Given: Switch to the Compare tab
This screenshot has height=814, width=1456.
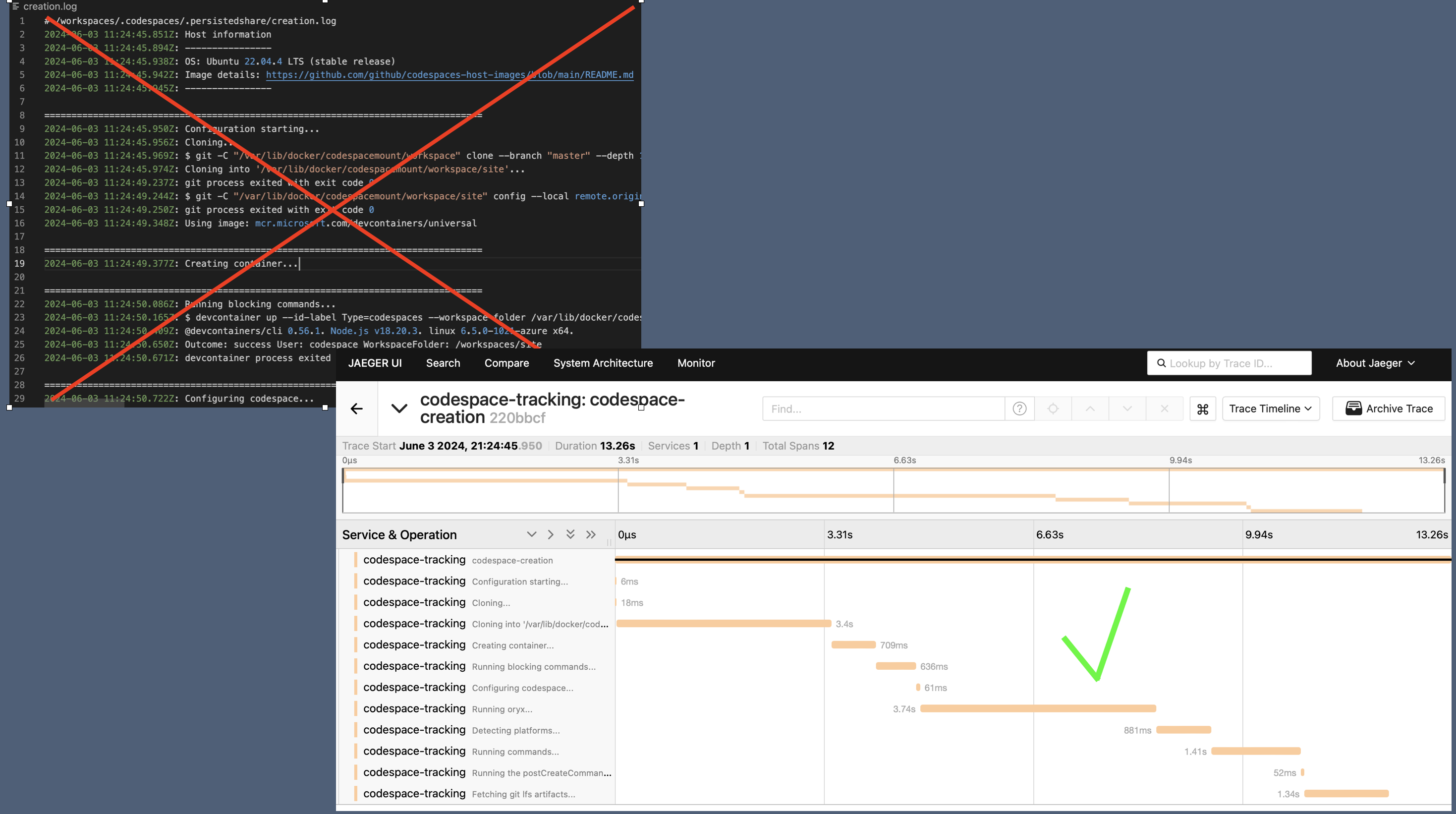Looking at the screenshot, I should click(506, 363).
